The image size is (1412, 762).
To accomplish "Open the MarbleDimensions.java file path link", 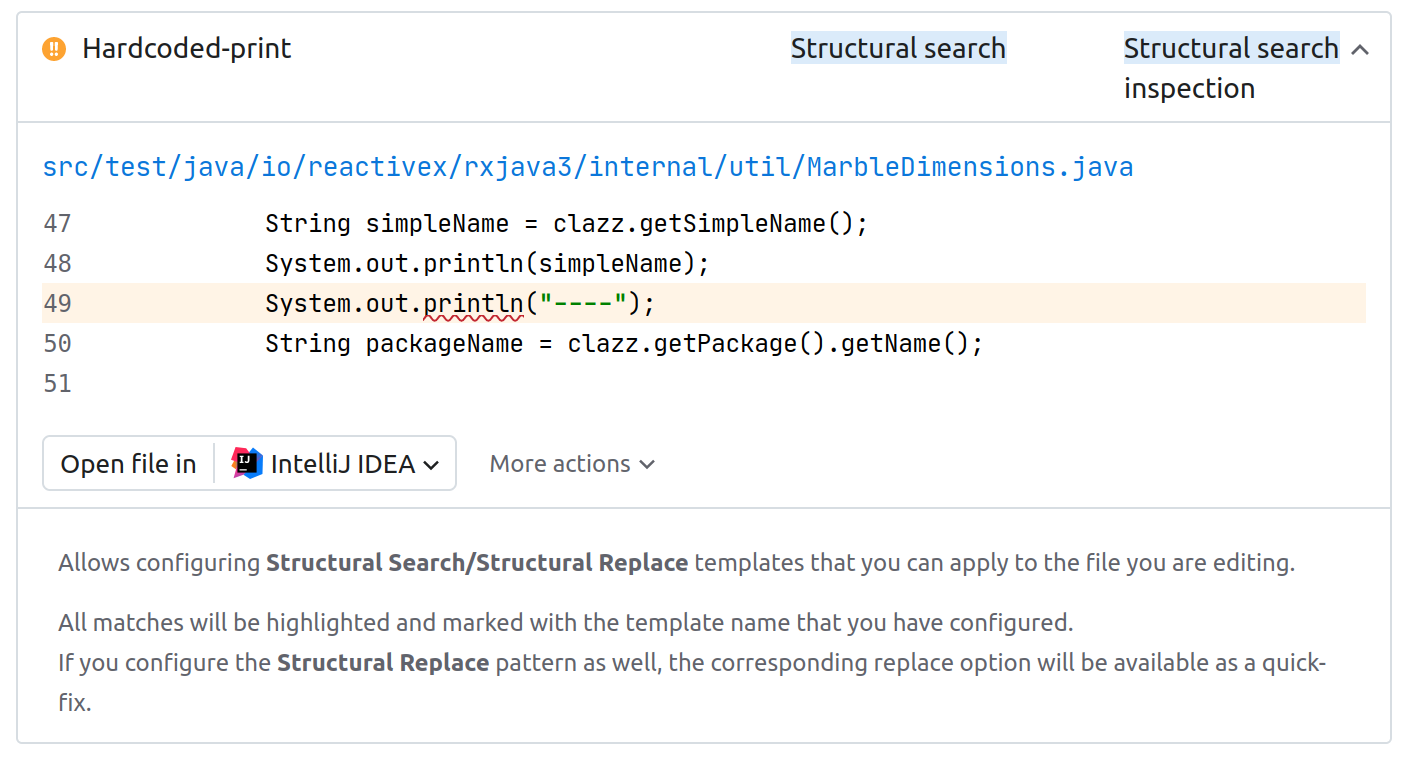I will [x=587, y=166].
